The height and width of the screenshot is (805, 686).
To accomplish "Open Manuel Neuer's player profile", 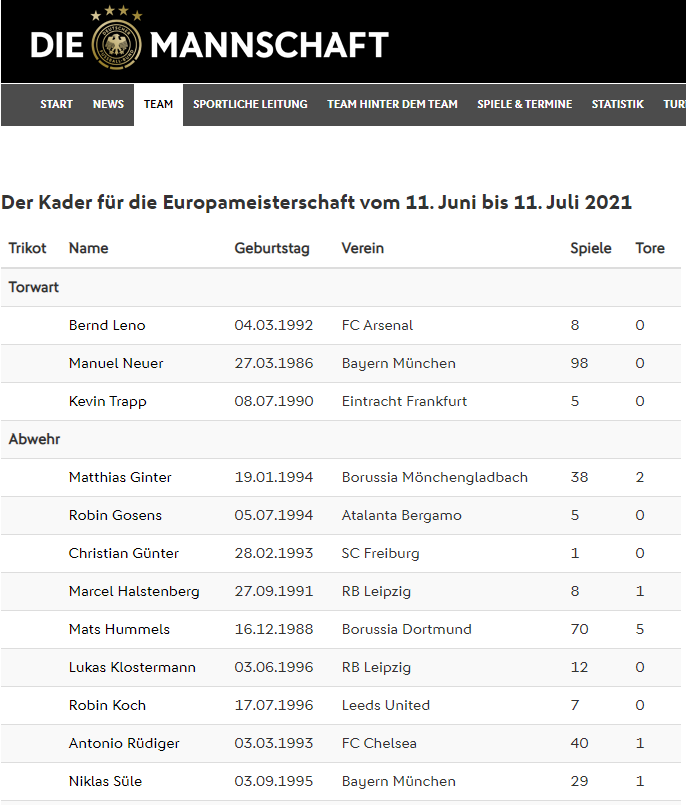I will click(x=116, y=363).
